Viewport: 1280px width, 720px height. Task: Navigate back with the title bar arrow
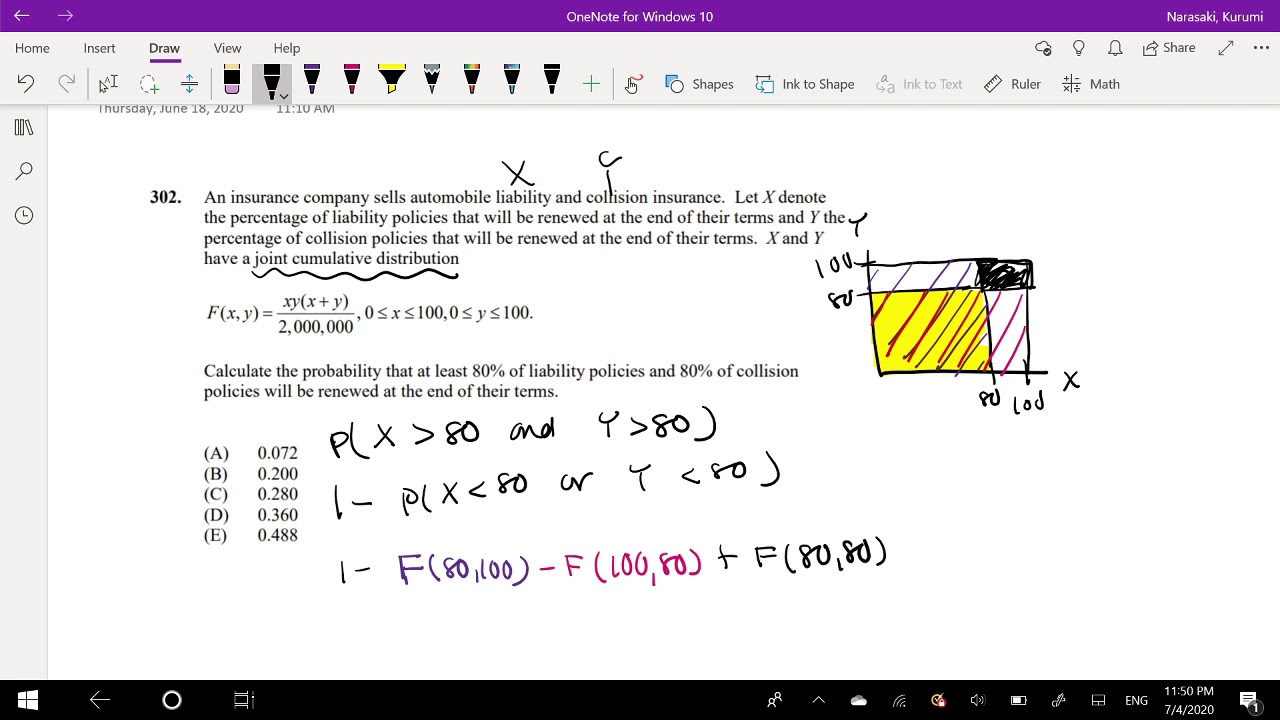[22, 16]
